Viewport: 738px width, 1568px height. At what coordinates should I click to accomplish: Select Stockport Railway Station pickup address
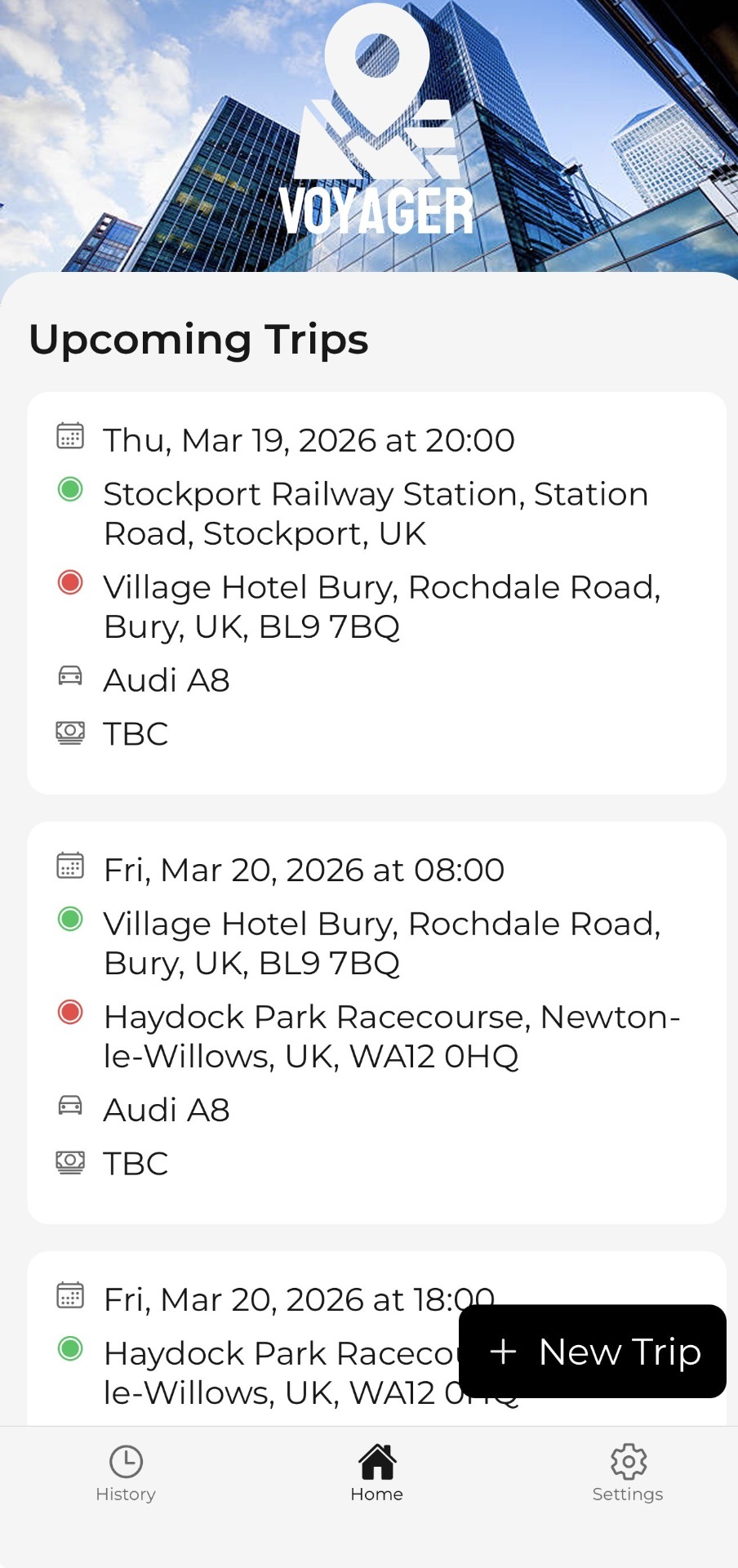click(376, 514)
